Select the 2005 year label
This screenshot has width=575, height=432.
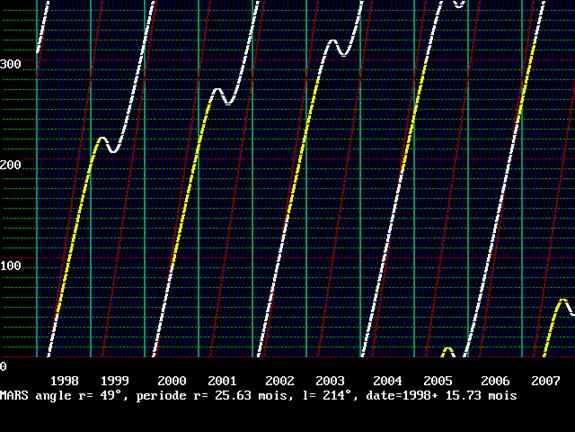coord(438,381)
